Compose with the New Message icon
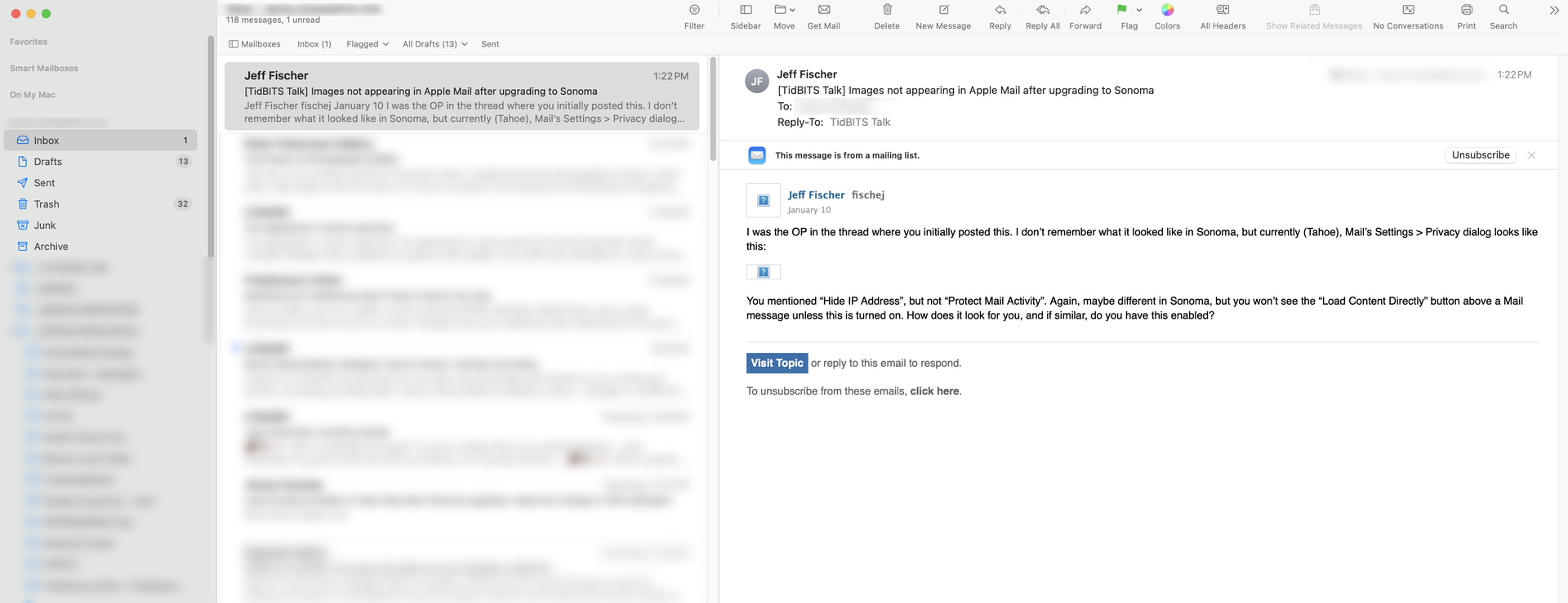This screenshot has height=603, width=1568. [943, 11]
